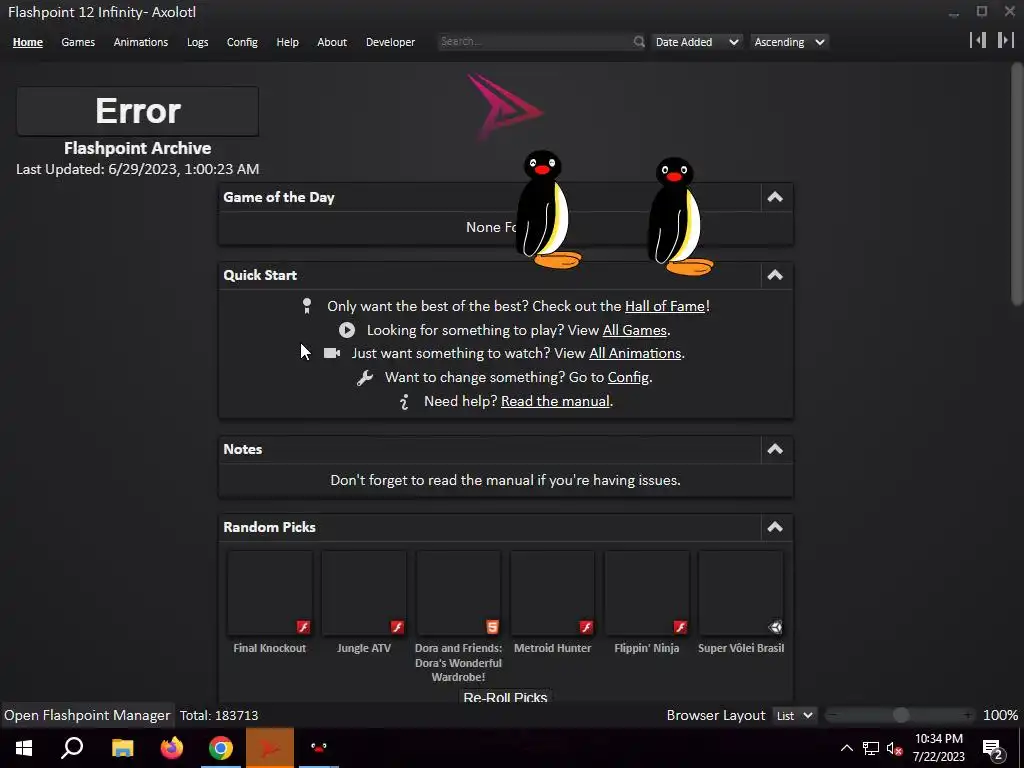
Task: Open the Help tab
Action: click(287, 42)
